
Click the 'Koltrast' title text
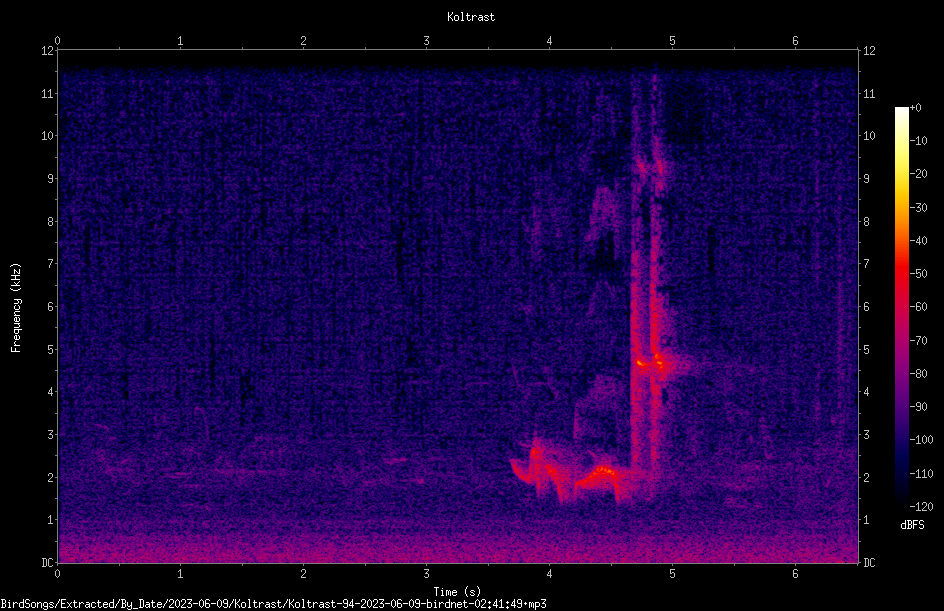pyautogui.click(x=471, y=17)
